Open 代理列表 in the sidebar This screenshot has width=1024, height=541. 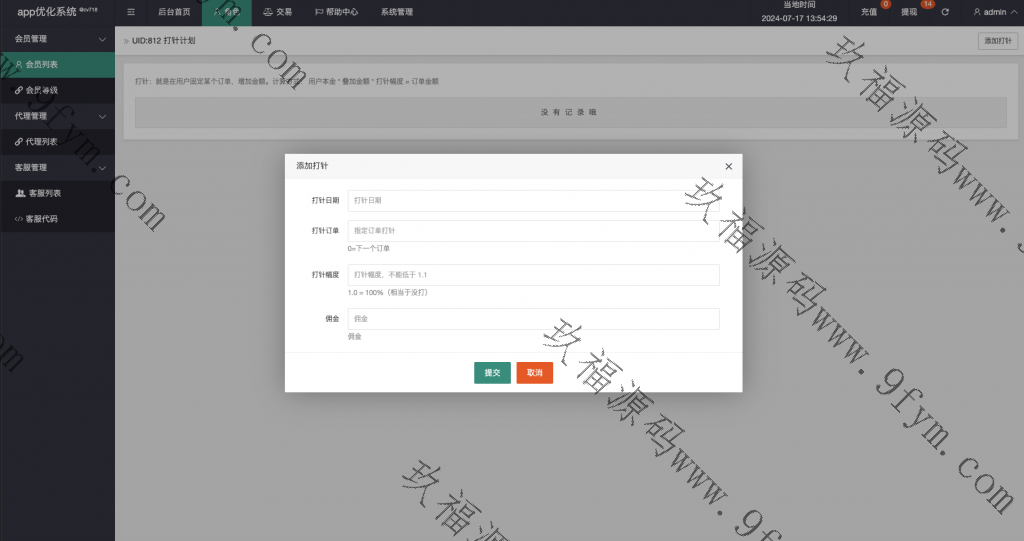[40, 142]
